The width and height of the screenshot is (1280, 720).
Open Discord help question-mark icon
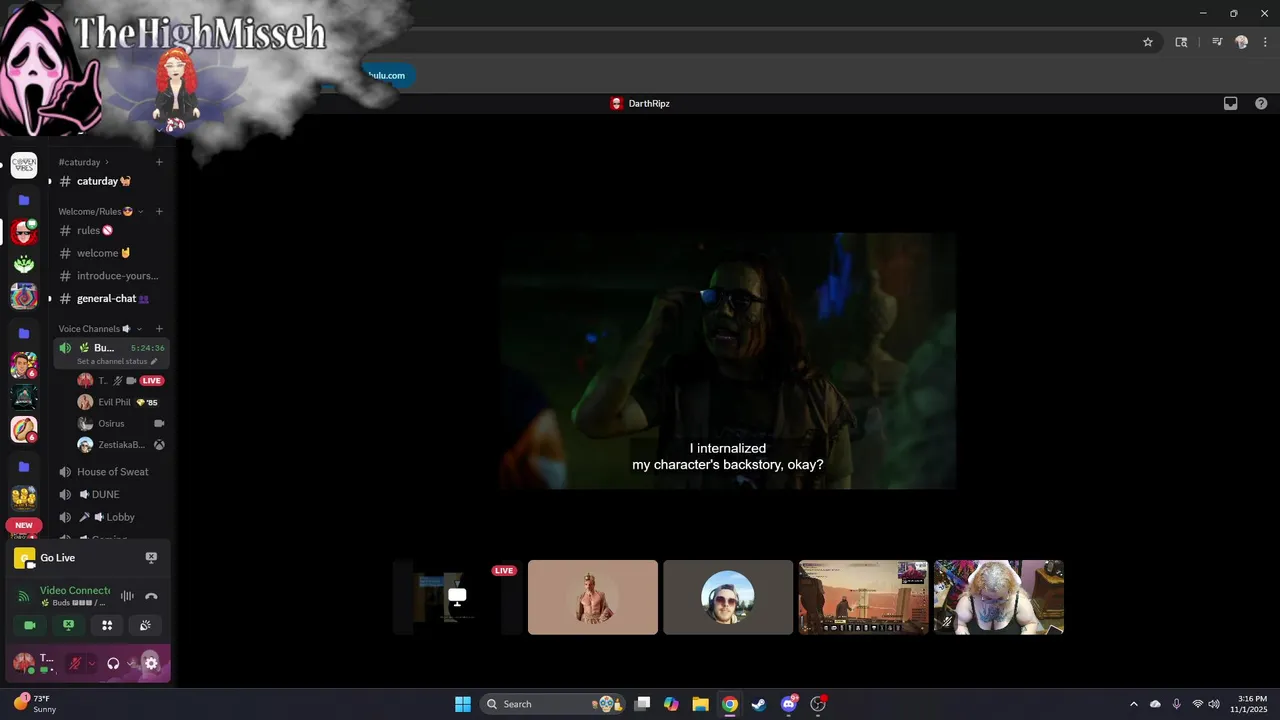coord(1261,103)
